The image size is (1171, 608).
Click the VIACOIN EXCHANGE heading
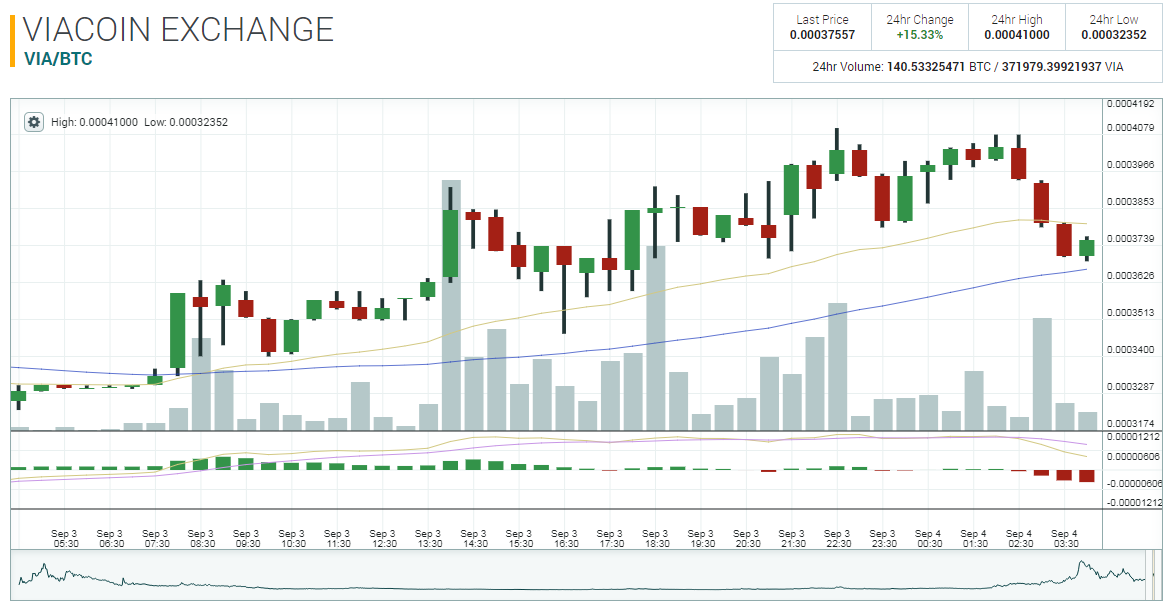coord(178,30)
